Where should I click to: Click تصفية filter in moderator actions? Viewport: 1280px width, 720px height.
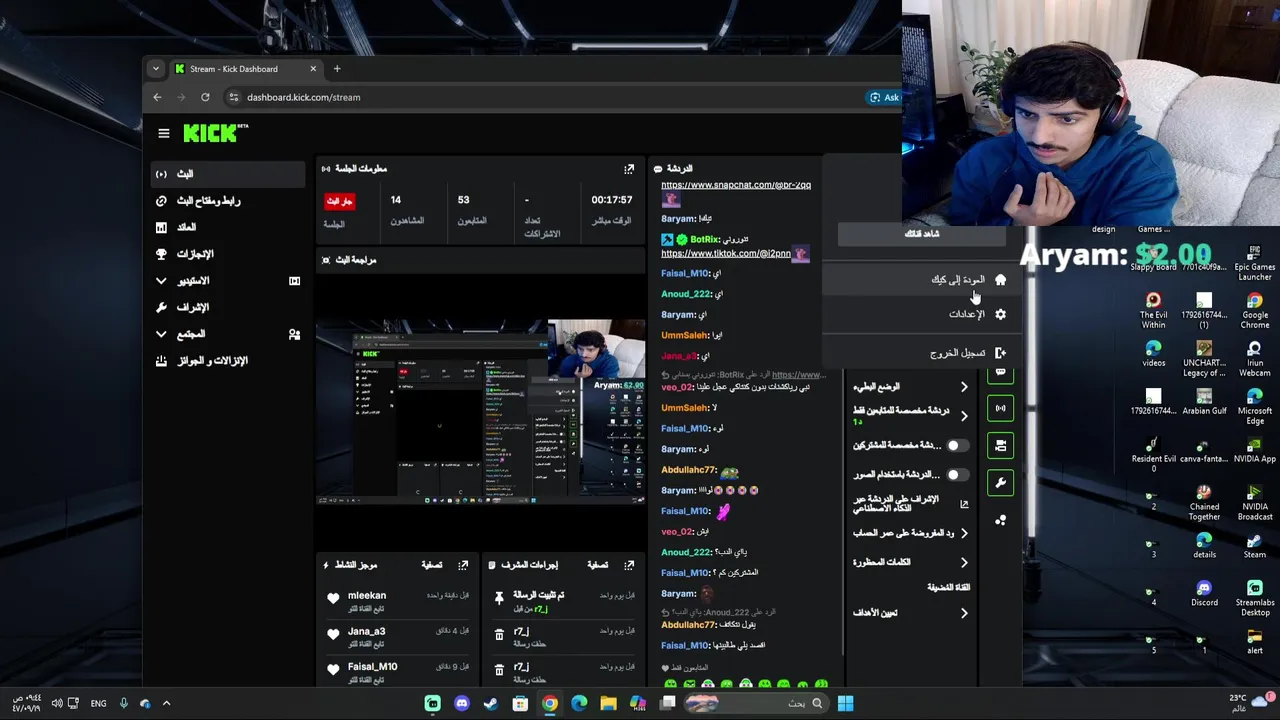[598, 565]
